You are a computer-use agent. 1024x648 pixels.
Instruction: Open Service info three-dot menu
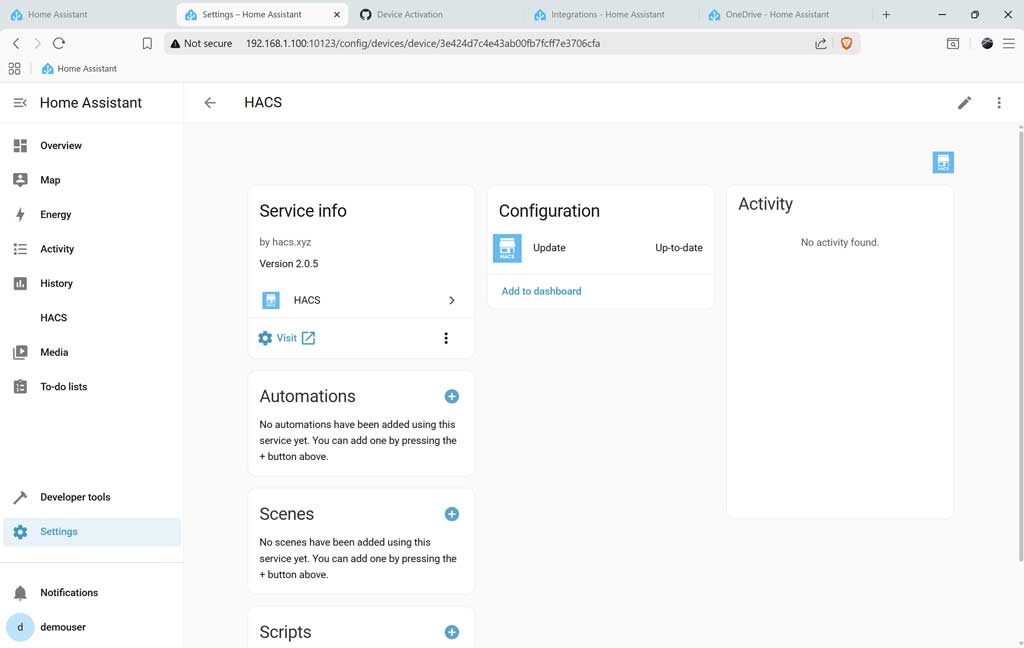click(446, 338)
